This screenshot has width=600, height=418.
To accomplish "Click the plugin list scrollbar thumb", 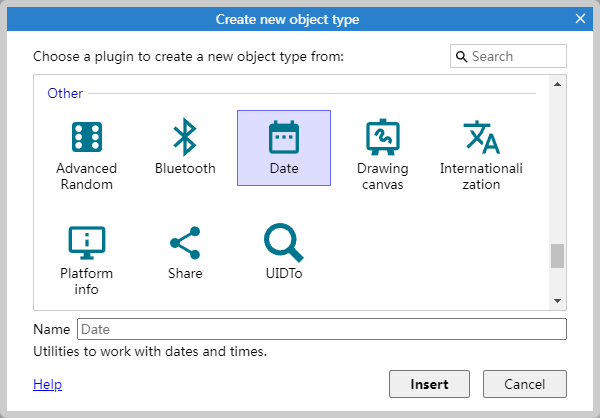I will tap(558, 256).
